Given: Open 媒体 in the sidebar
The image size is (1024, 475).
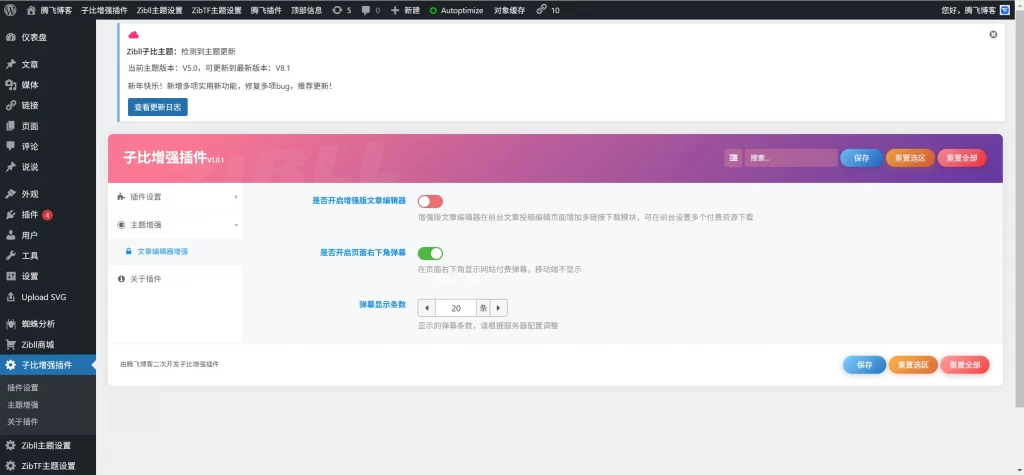Looking at the screenshot, I should (48, 85).
